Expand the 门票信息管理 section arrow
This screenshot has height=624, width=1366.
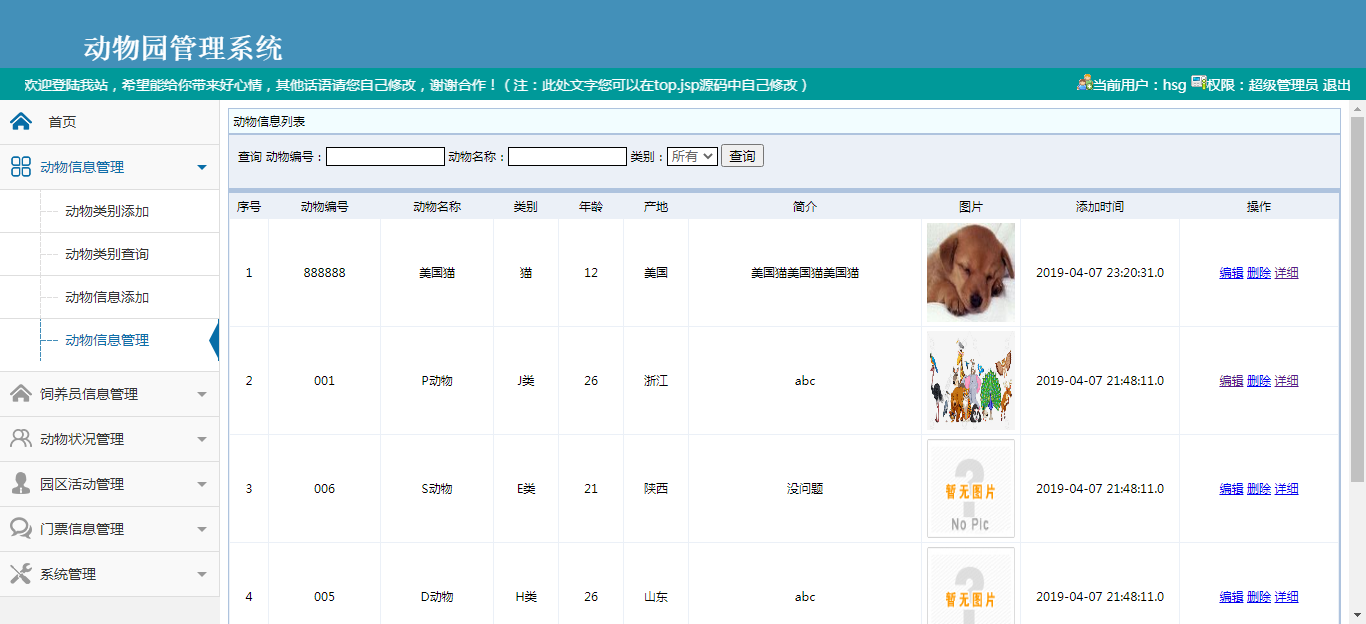[x=202, y=529]
